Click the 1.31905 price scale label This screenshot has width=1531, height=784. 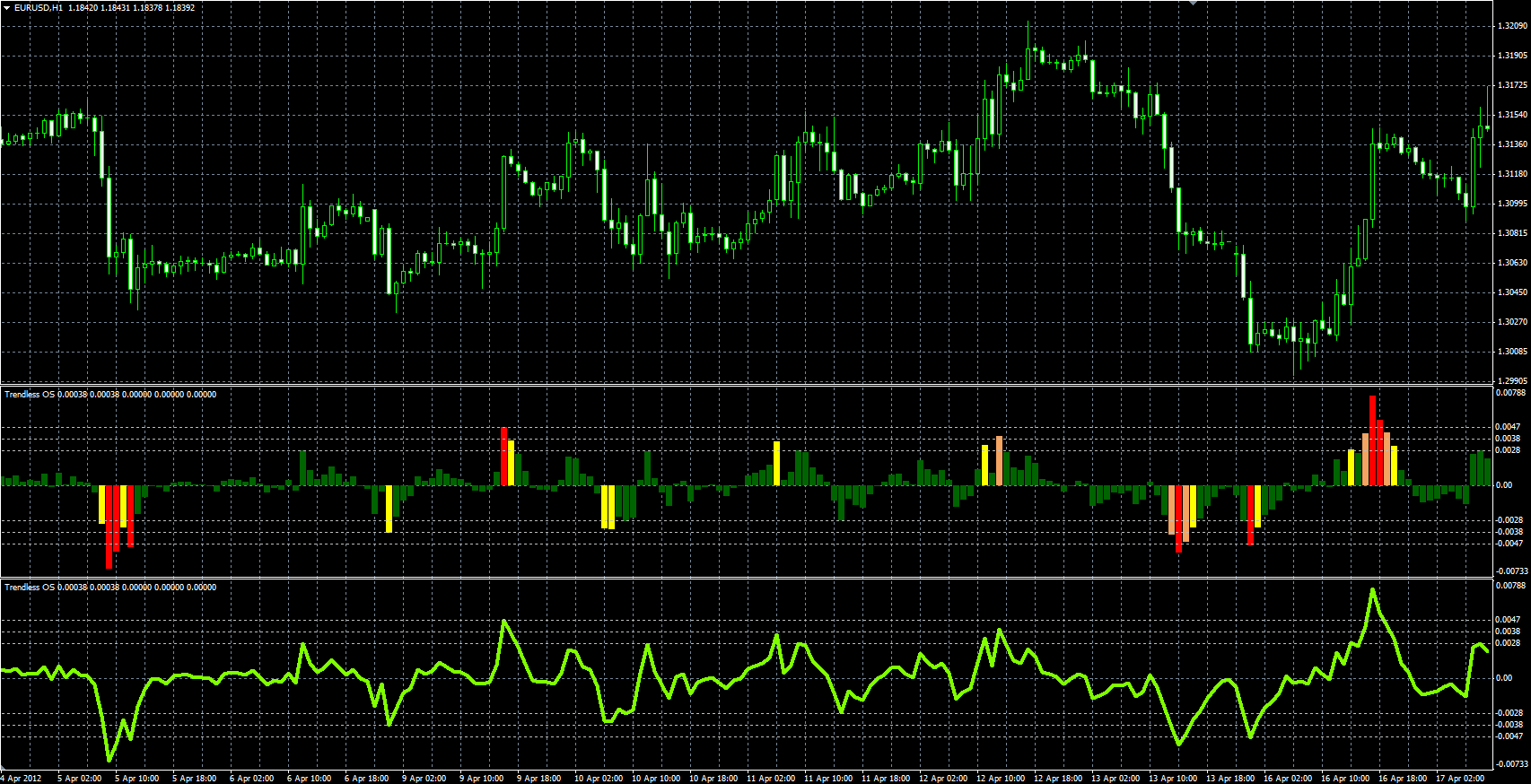[1512, 56]
